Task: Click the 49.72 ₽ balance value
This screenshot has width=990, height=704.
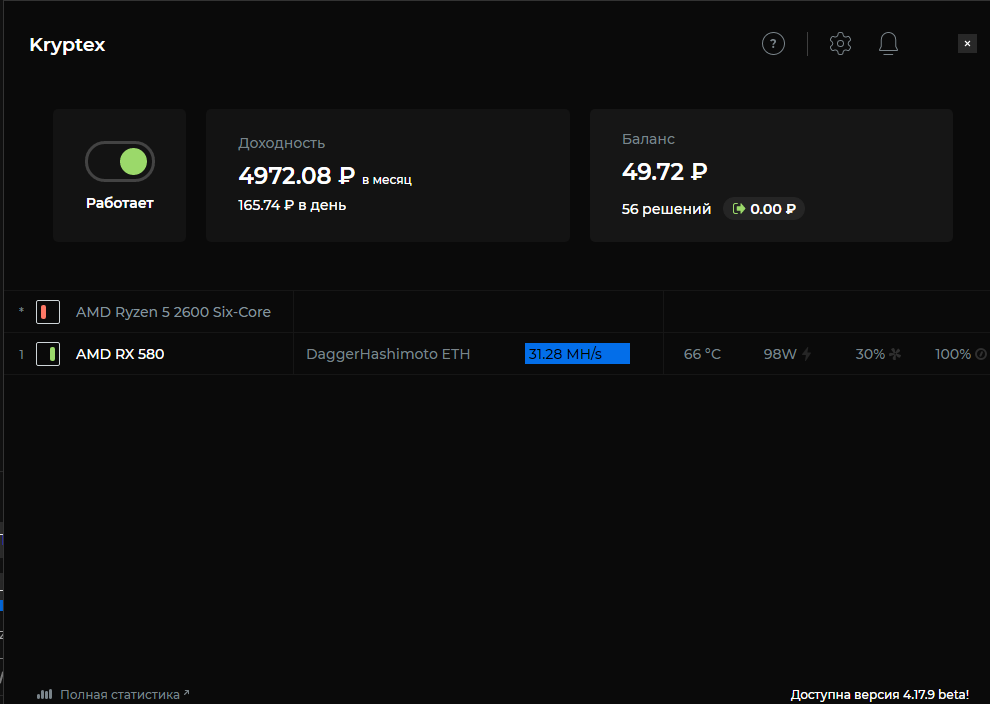Action: click(x=664, y=172)
